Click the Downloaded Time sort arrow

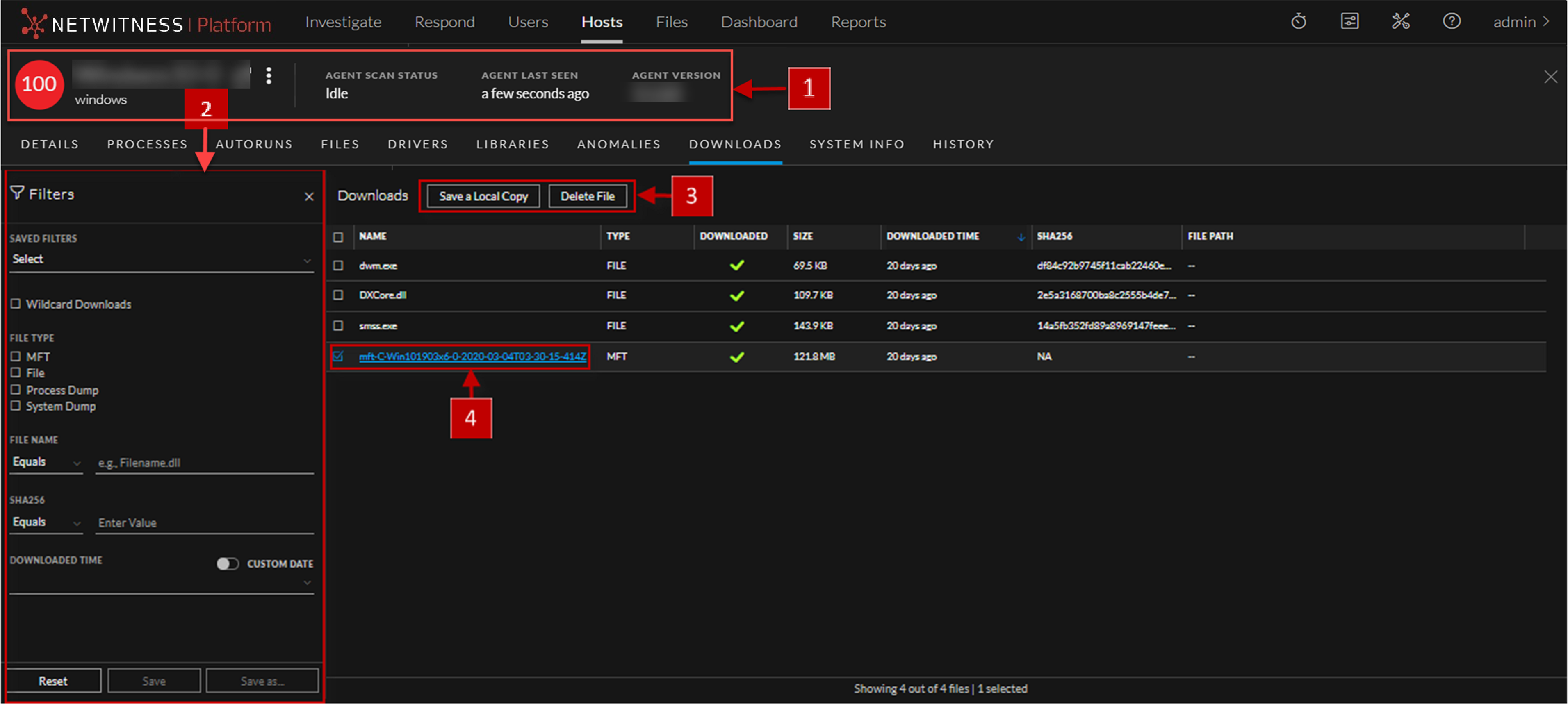click(1021, 237)
